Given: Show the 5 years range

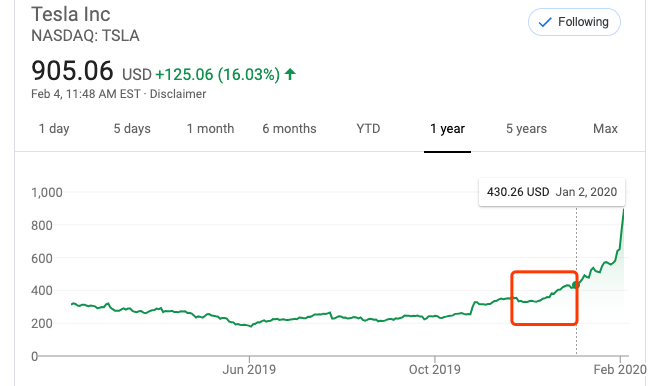Looking at the screenshot, I should [x=526, y=128].
